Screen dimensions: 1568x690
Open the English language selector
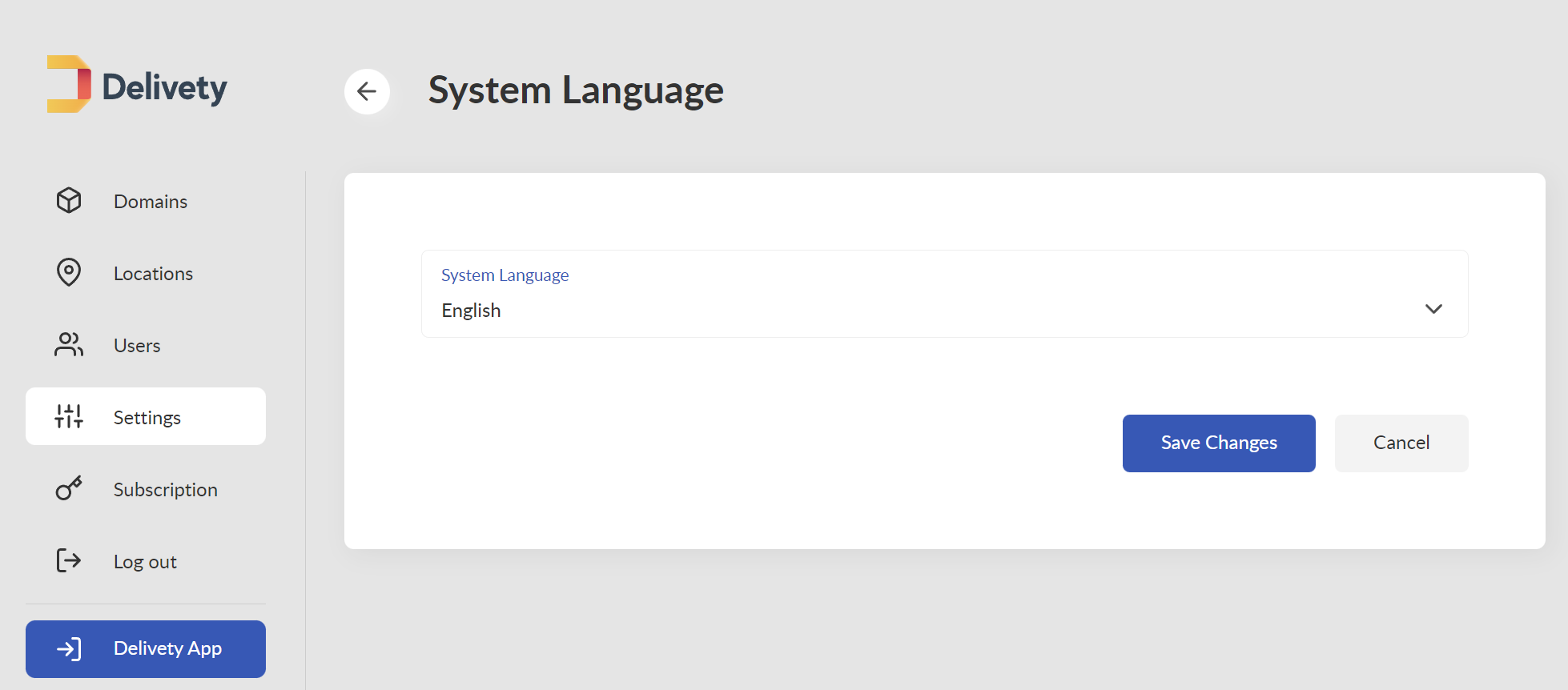tap(945, 294)
